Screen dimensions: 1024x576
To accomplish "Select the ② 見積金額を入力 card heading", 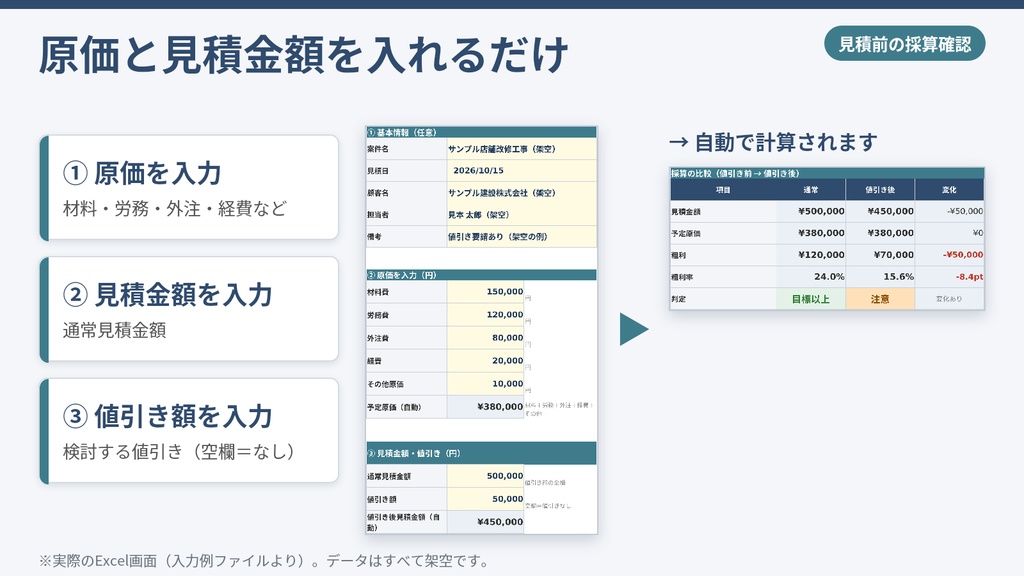I will tap(167, 295).
